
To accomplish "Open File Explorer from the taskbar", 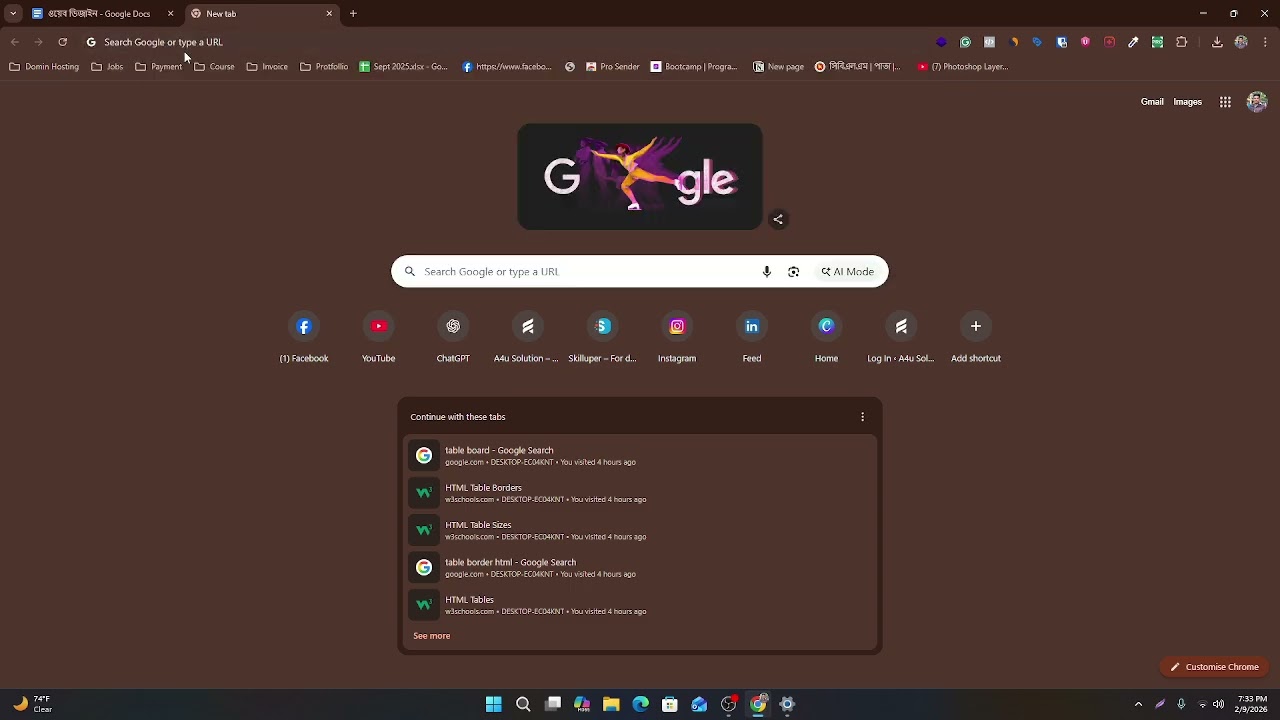I will [x=611, y=705].
